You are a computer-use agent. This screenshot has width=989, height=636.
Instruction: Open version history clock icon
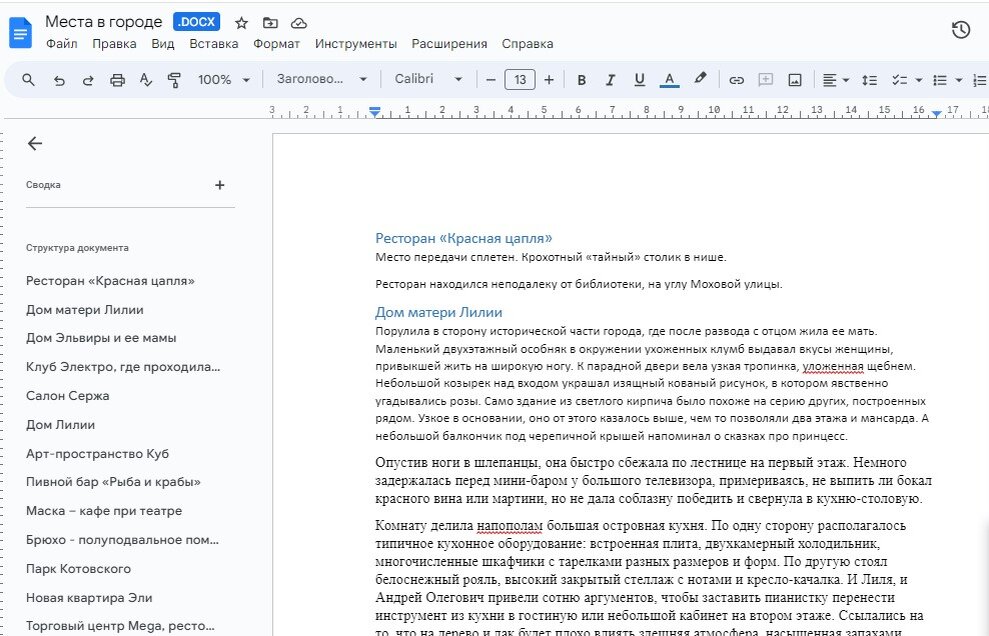pos(961,30)
